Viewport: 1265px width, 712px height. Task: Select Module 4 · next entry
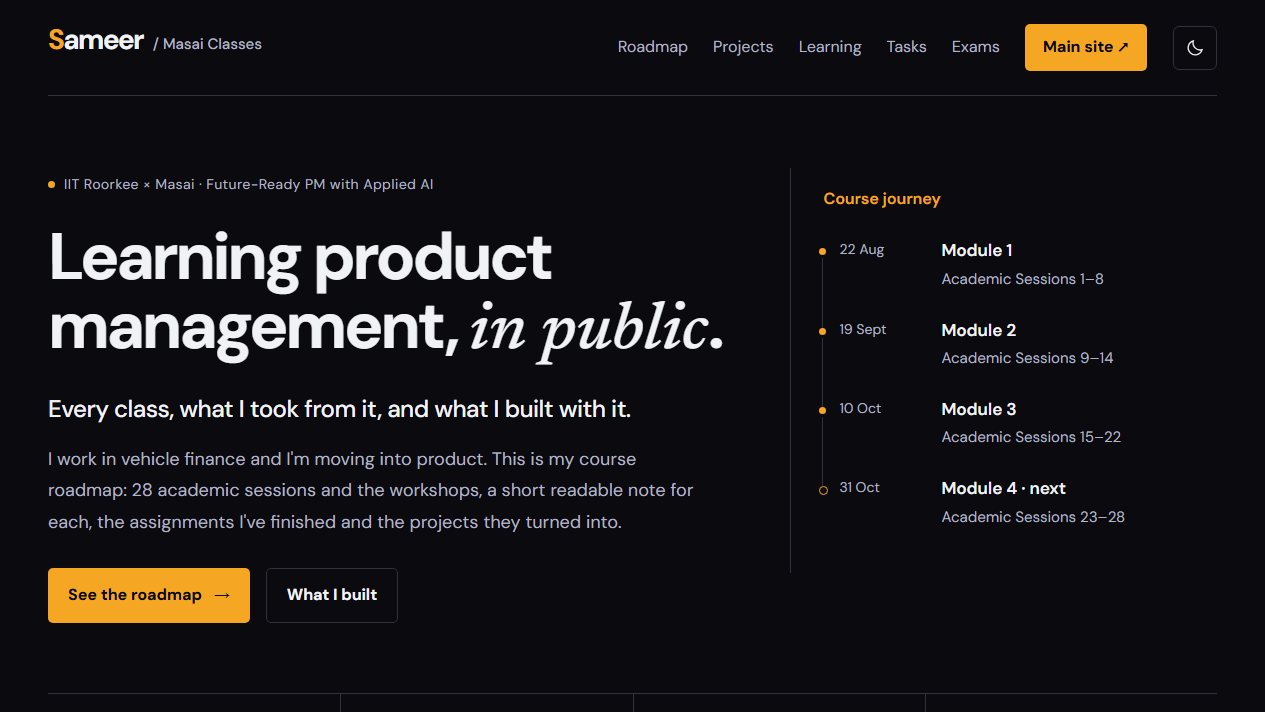(1004, 488)
